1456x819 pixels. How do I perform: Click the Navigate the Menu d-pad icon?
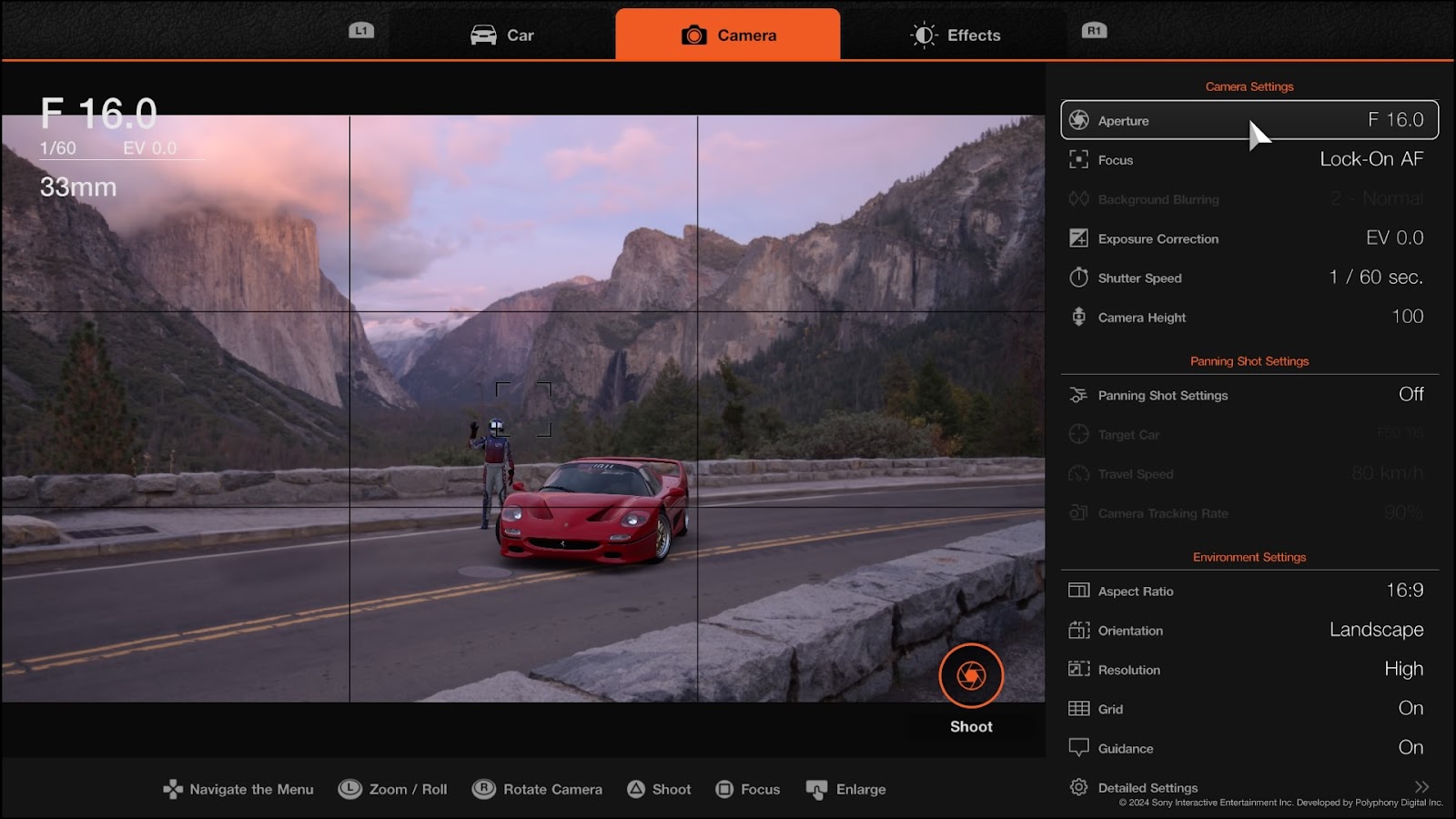173,789
